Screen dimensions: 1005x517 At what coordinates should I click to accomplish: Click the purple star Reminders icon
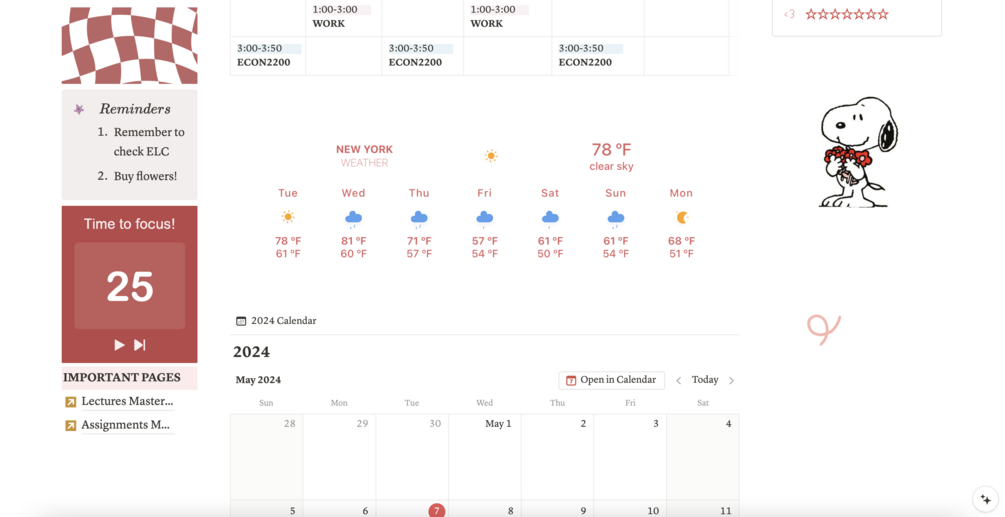tap(79, 110)
